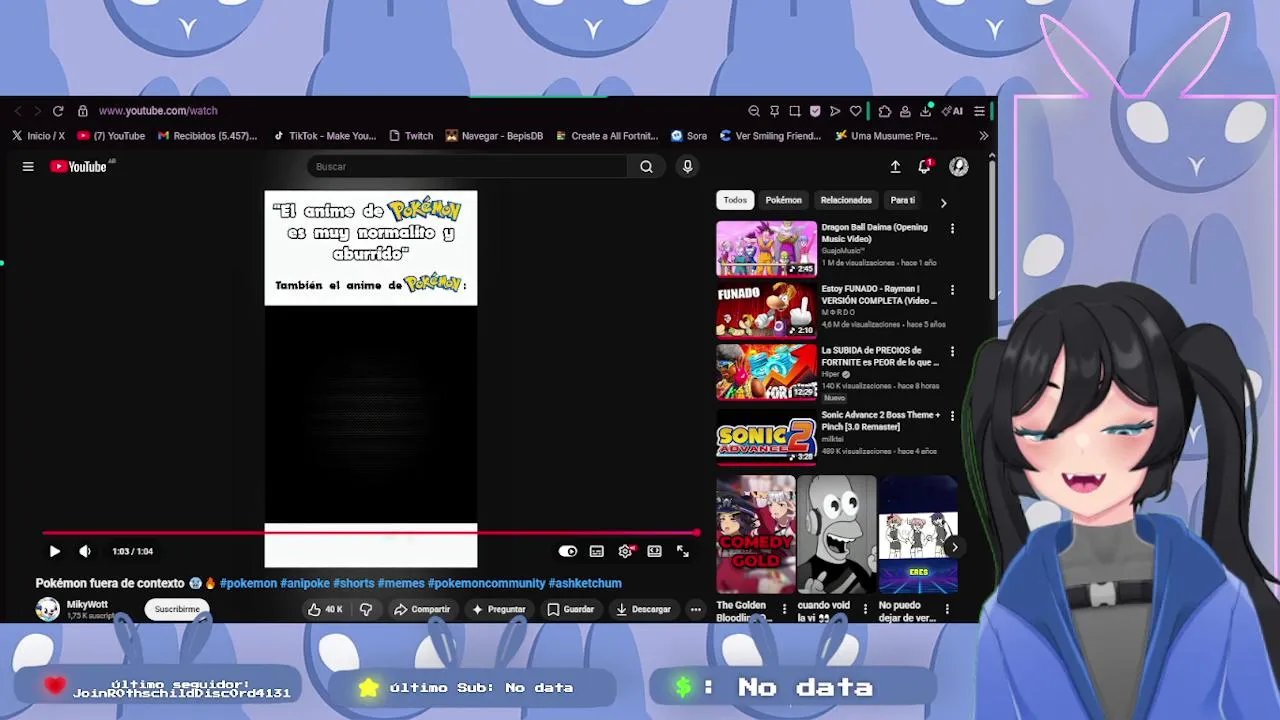Open options menu for Dragon Ball Daima
1280x720 pixels.
pyautogui.click(x=952, y=229)
